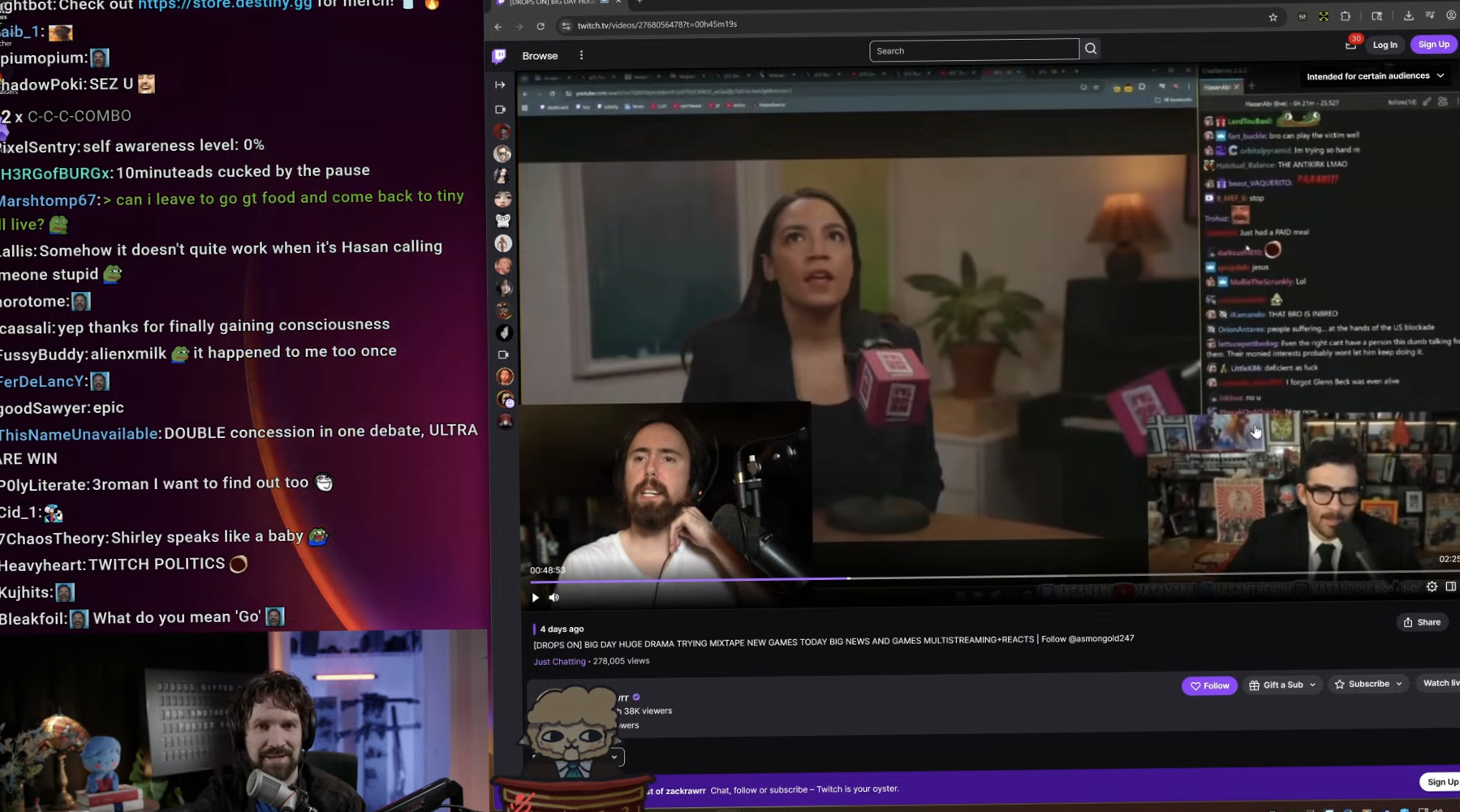
Task: Mute the video using the speaker icon
Action: point(554,597)
